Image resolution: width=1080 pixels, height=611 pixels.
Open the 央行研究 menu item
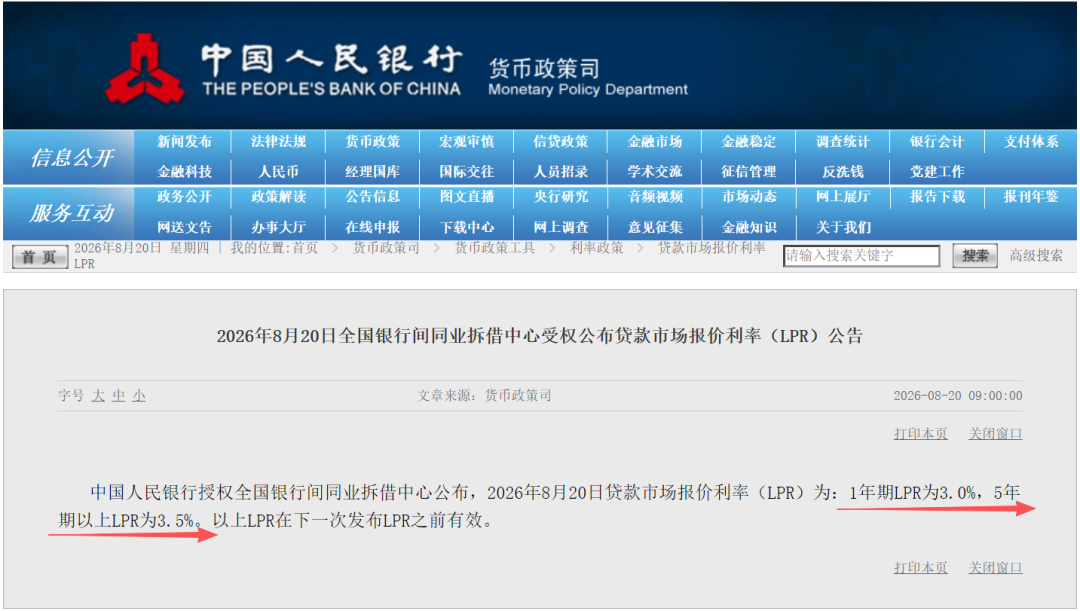tap(561, 197)
